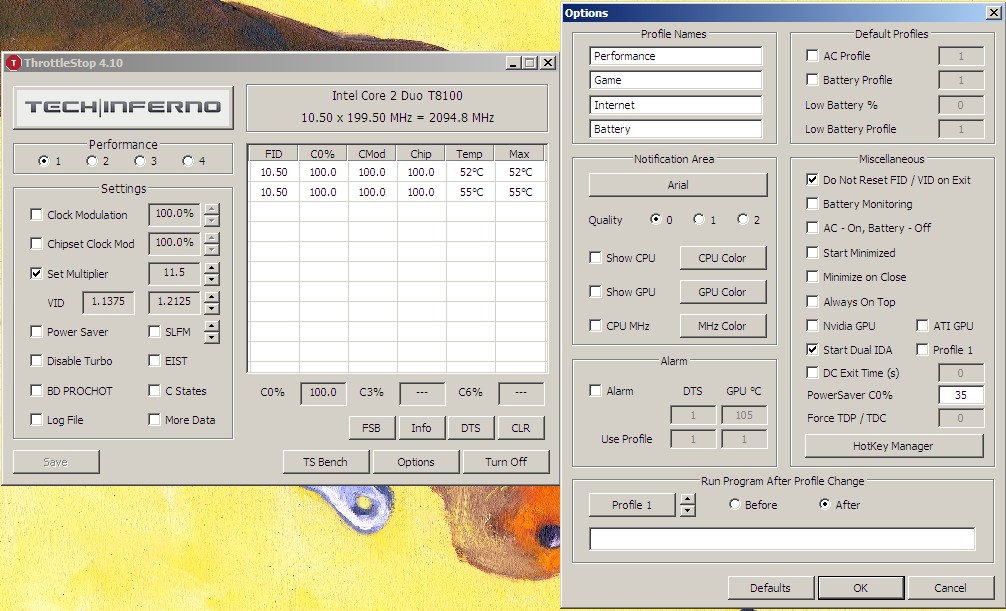Image resolution: width=1006 pixels, height=611 pixels.
Task: Lower the Set Multiplier value with down arrow
Action: click(x=212, y=279)
